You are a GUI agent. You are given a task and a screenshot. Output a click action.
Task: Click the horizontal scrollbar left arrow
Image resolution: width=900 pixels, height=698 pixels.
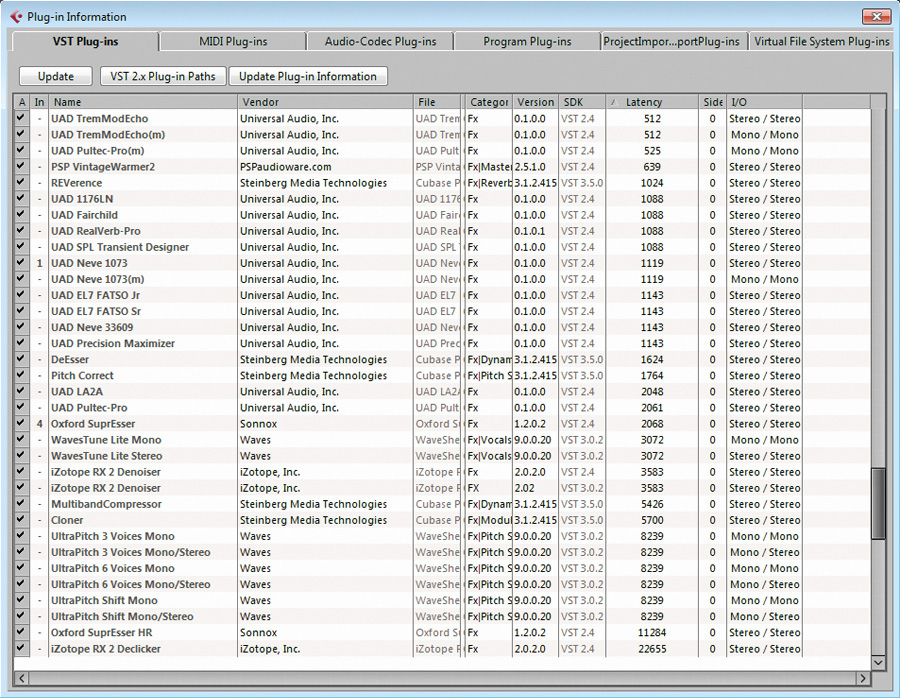point(22,678)
